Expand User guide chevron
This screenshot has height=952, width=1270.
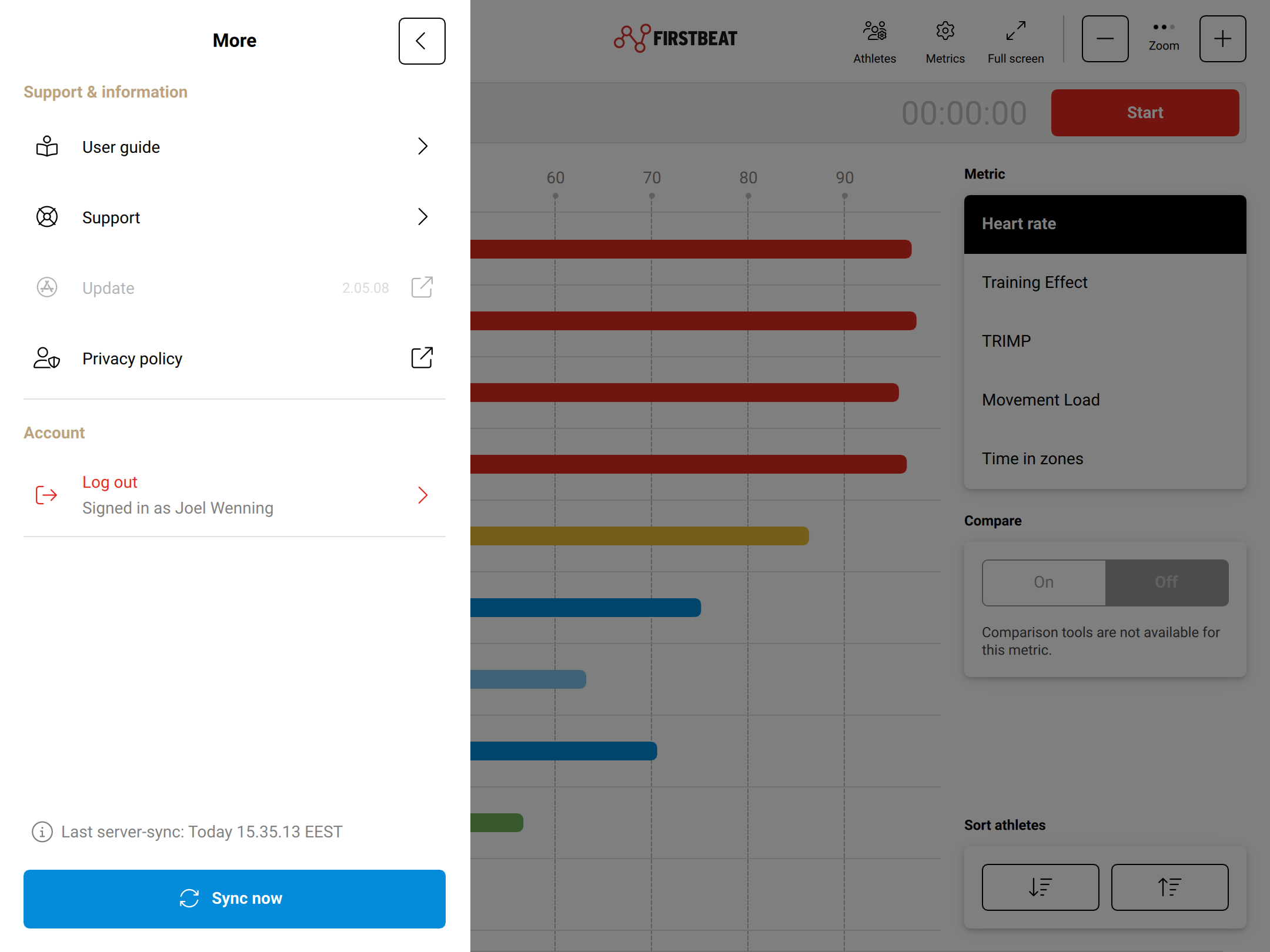[423, 146]
